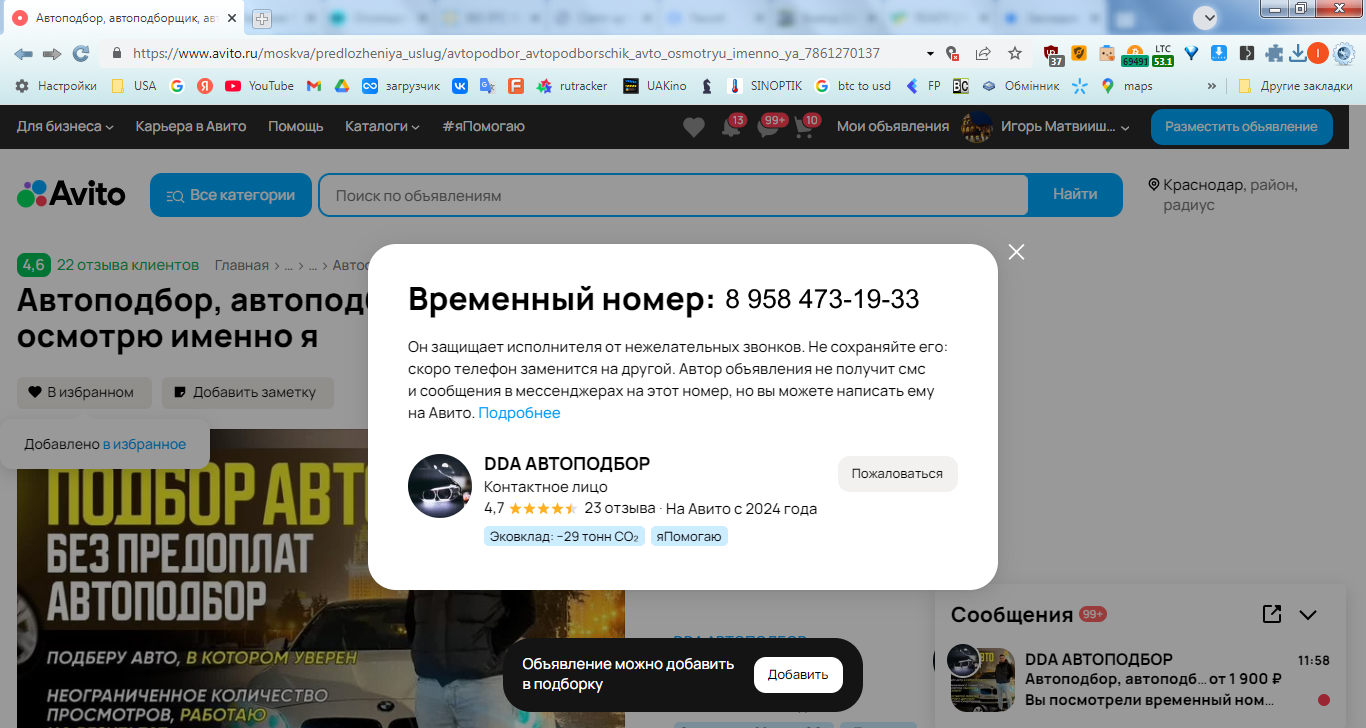Open favorites heart icon in header

(693, 127)
